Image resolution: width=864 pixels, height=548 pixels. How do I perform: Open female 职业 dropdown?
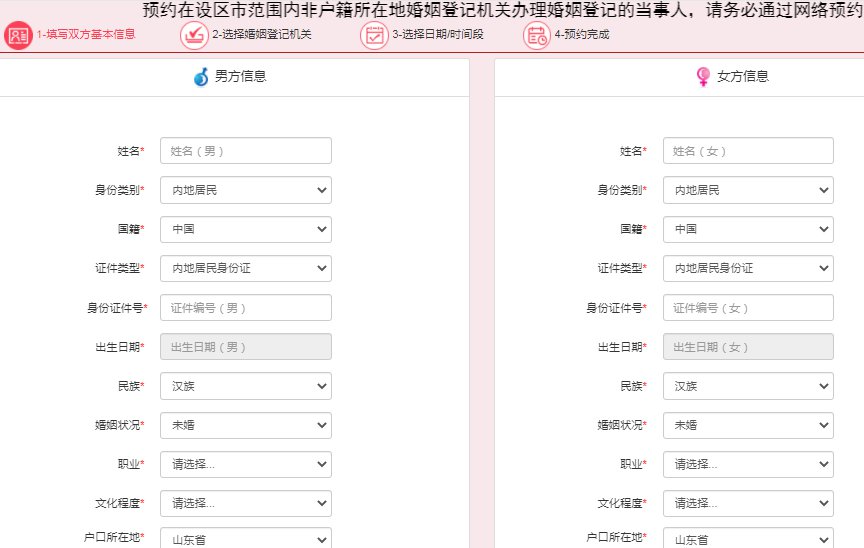point(748,464)
